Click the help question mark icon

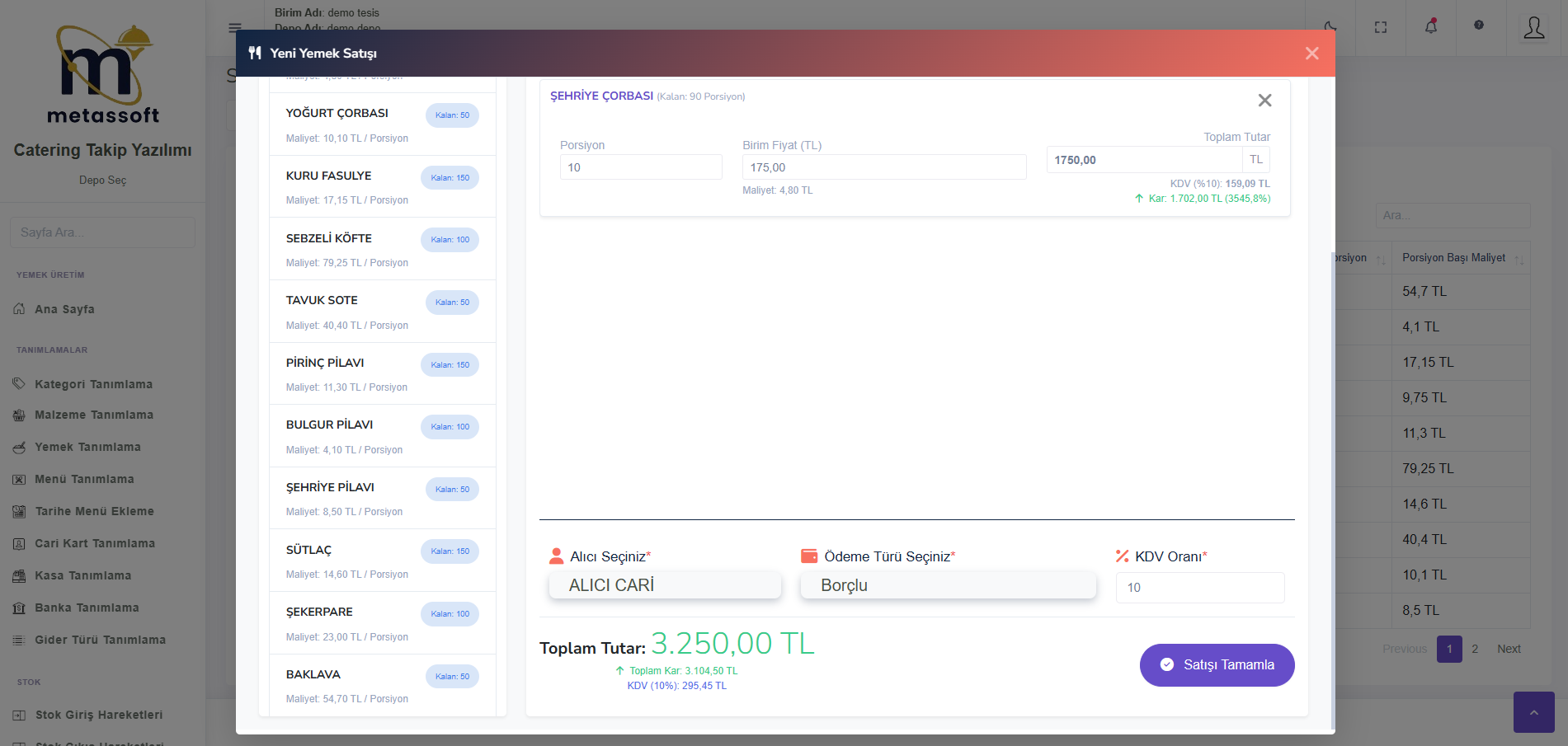pyautogui.click(x=1479, y=26)
